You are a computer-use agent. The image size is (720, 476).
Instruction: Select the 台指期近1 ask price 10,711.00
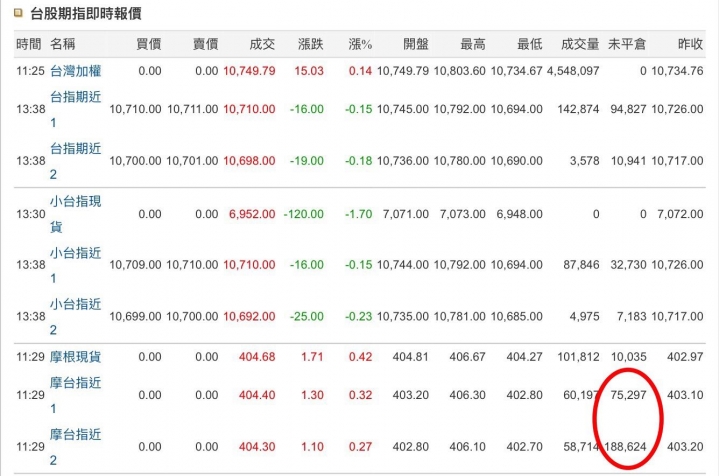[x=193, y=109]
